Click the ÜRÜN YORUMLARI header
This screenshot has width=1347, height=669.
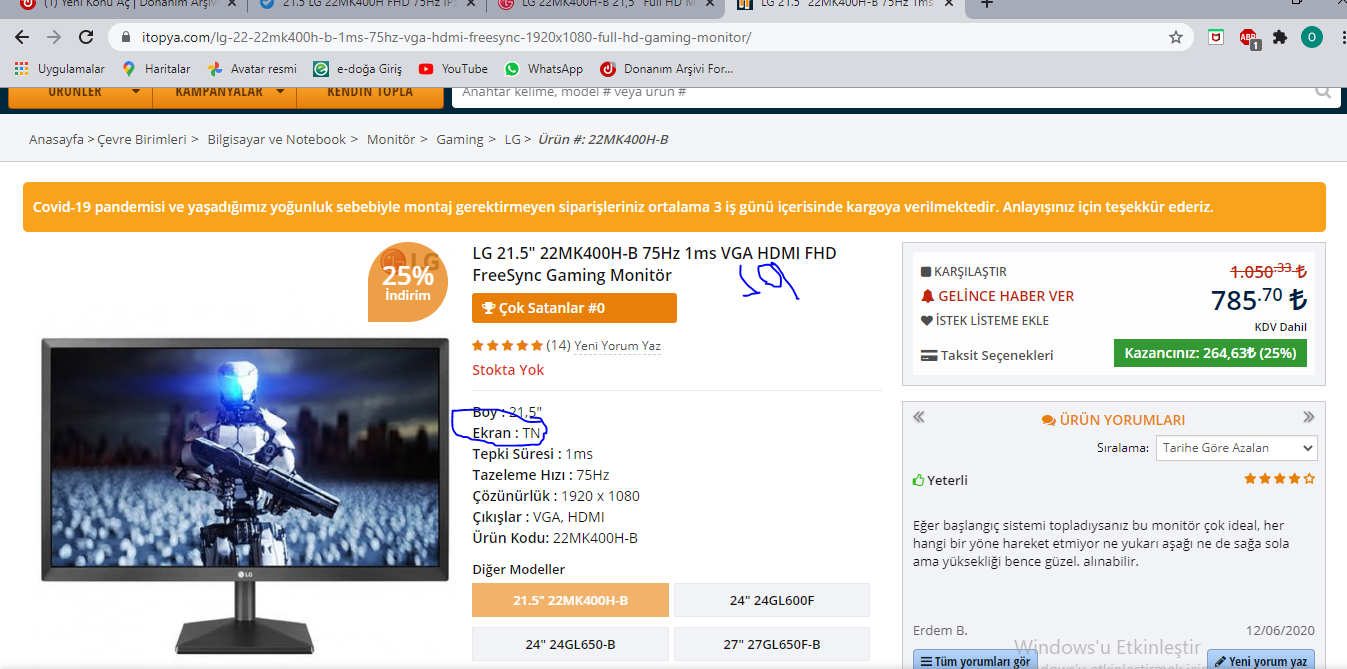pyautogui.click(x=1113, y=420)
